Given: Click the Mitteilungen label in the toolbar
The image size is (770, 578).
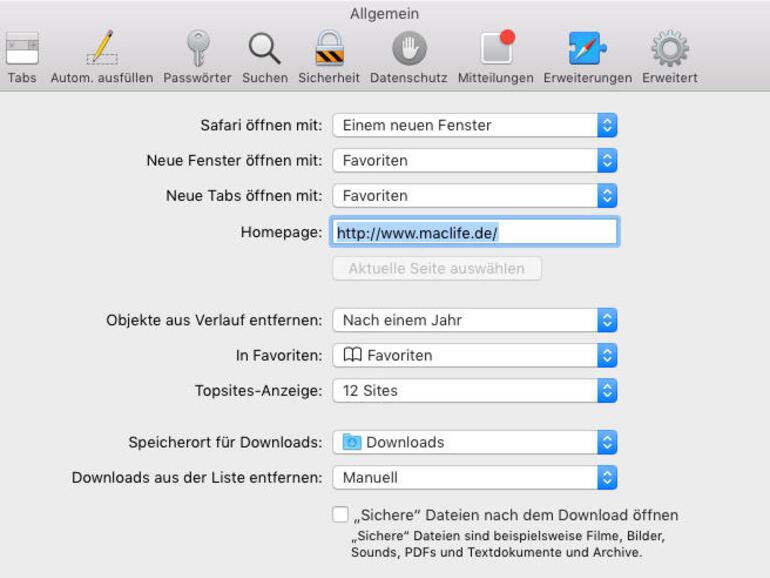Looking at the screenshot, I should [x=495, y=78].
